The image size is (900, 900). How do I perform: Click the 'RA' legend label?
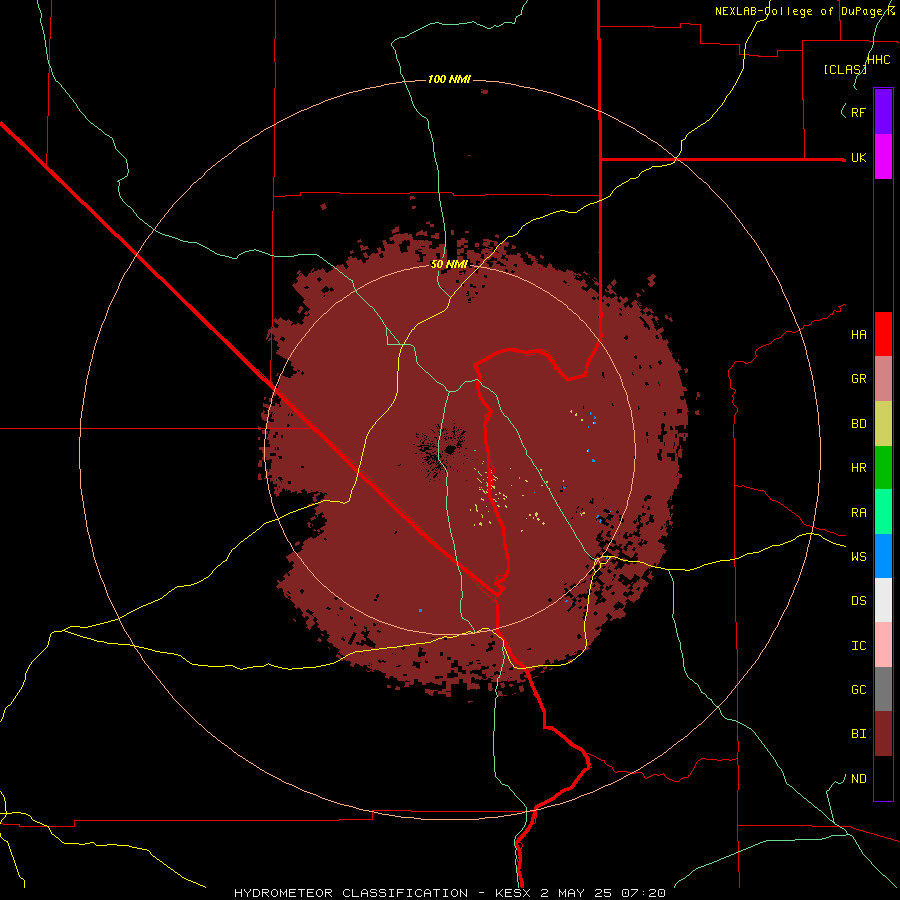pos(858,513)
